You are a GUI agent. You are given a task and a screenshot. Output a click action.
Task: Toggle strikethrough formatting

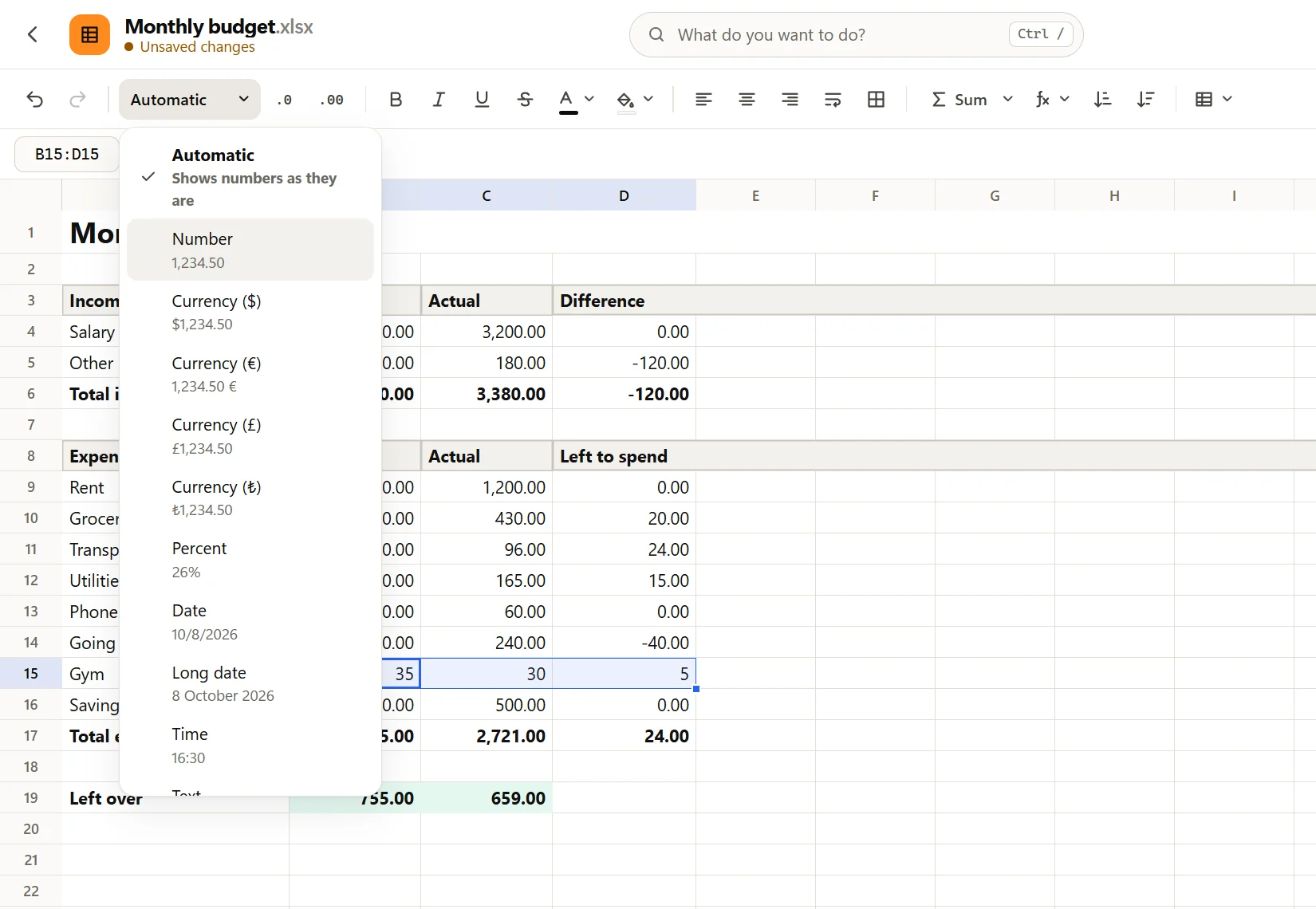(525, 100)
